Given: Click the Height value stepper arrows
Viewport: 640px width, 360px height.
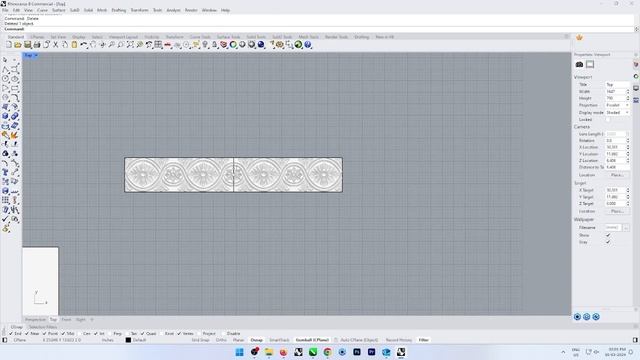Looking at the screenshot, I should pos(628,98).
